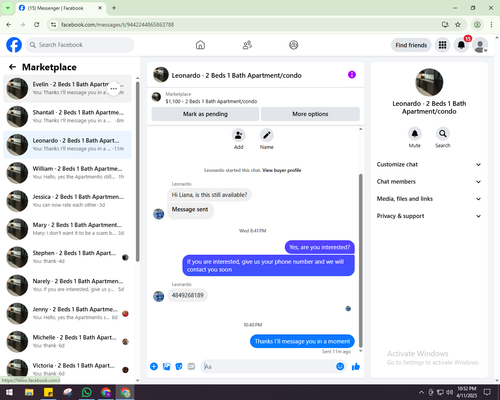Open the notifications bell
Image resolution: width=500 pixels, height=400 pixels.
click(x=461, y=45)
